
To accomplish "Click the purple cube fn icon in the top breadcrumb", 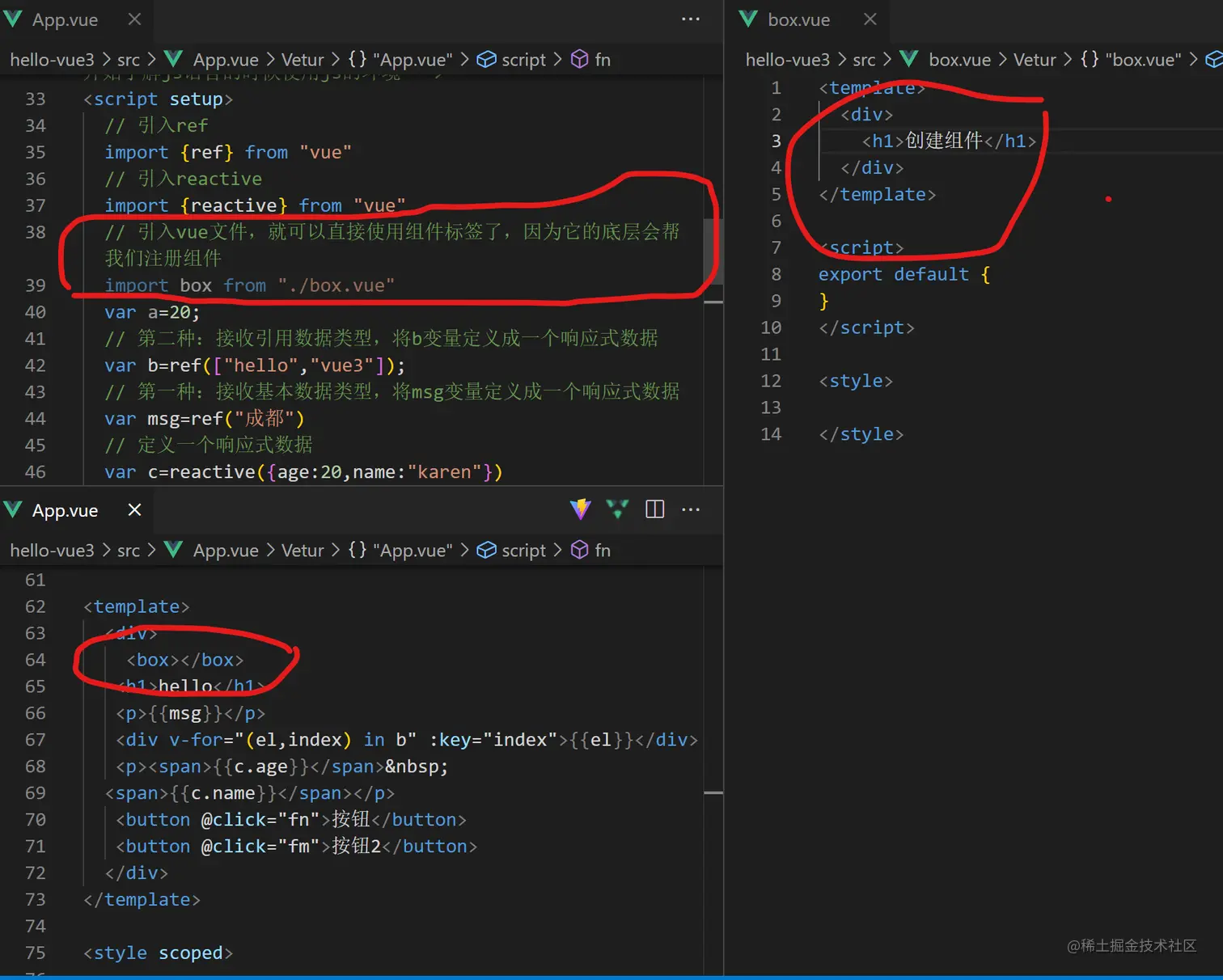I will 579,59.
